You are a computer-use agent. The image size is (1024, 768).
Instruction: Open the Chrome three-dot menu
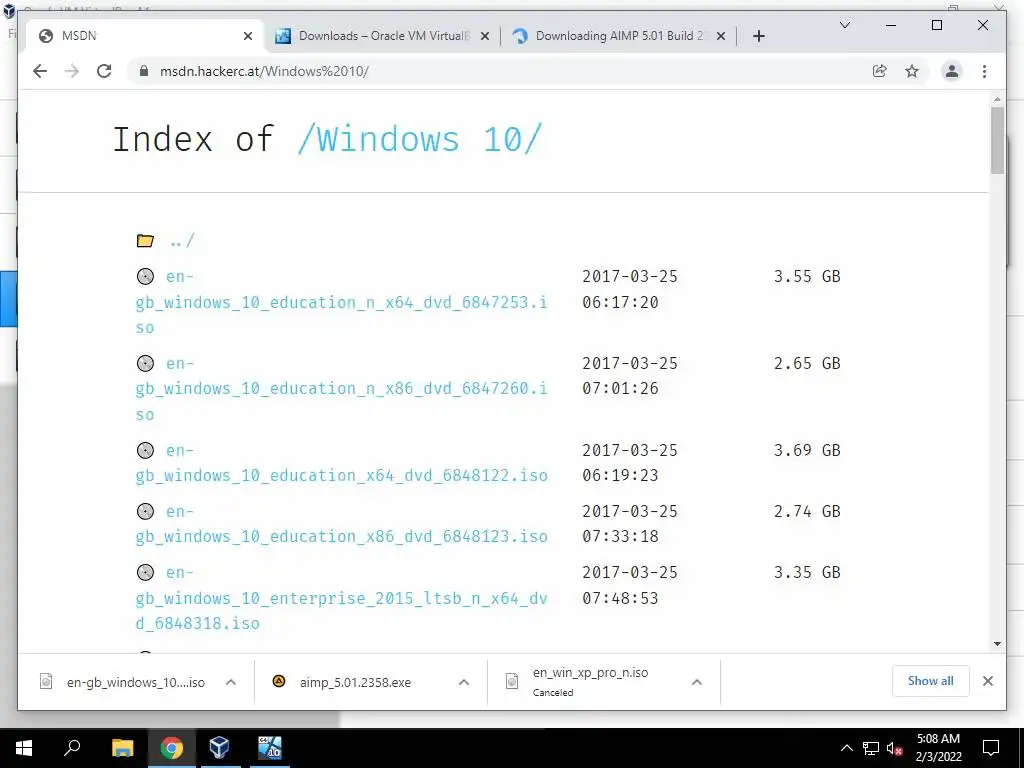click(x=984, y=71)
